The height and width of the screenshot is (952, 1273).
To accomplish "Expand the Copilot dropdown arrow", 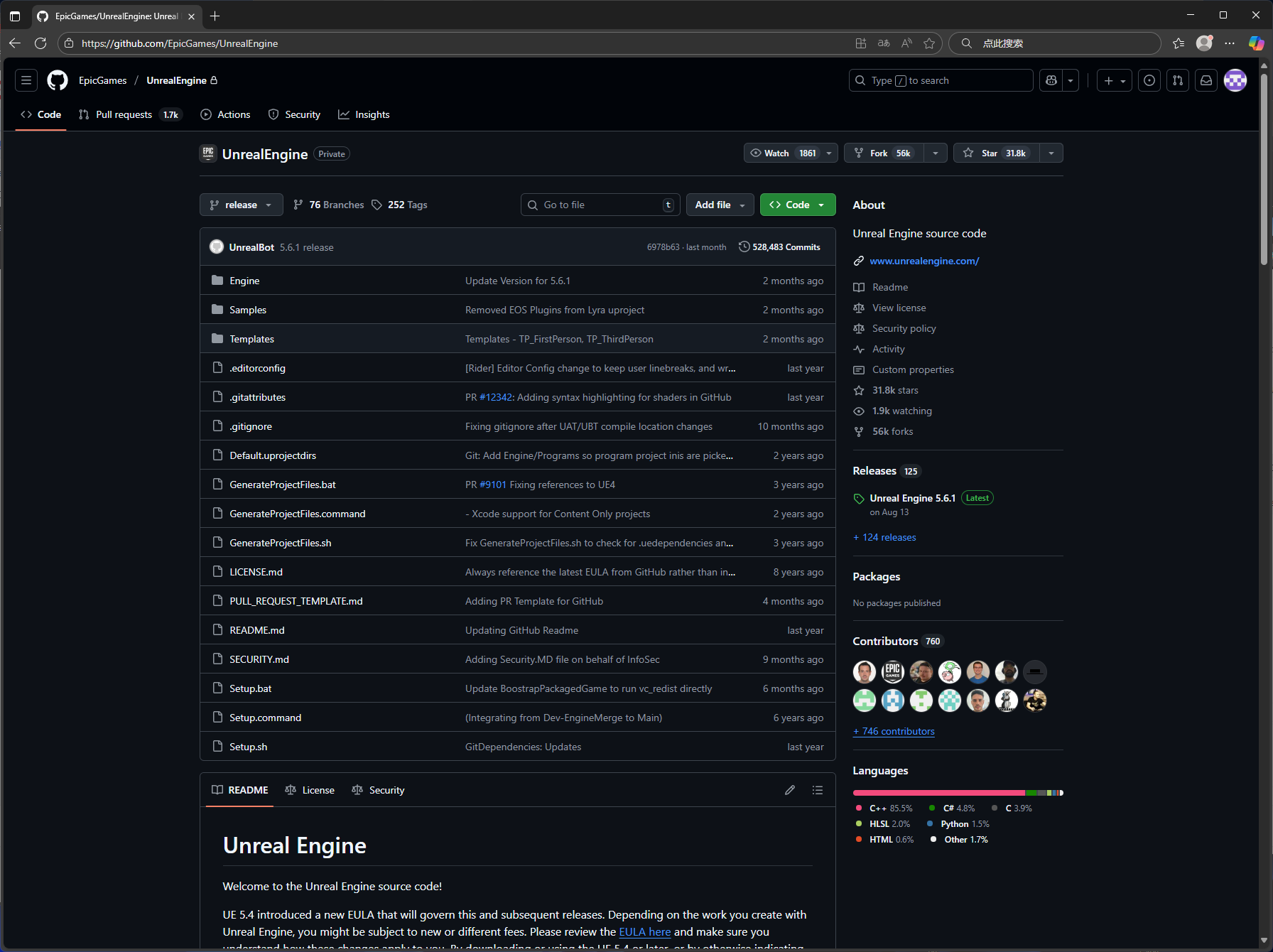I will coord(1071,80).
